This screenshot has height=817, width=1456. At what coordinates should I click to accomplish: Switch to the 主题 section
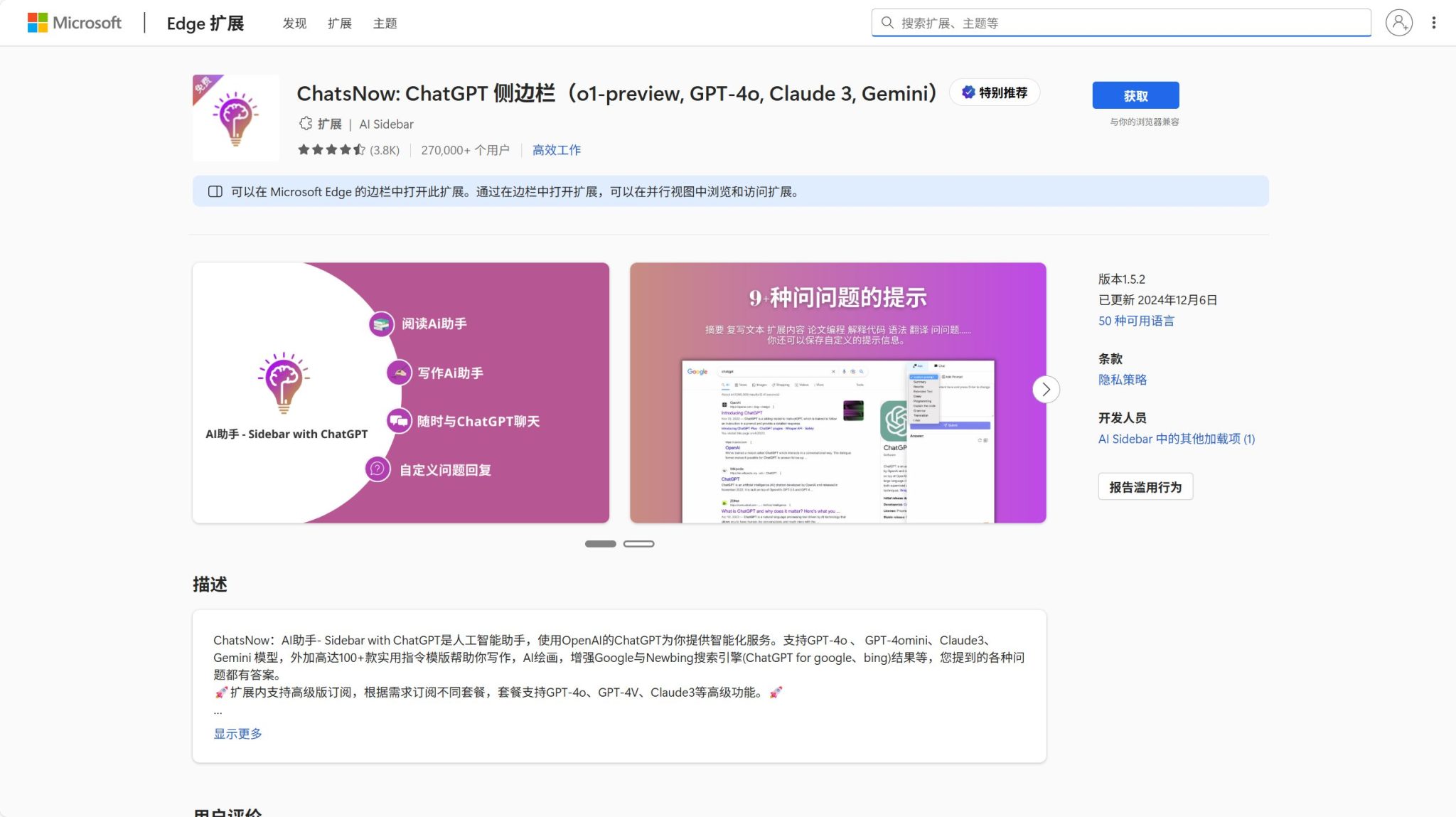click(385, 23)
